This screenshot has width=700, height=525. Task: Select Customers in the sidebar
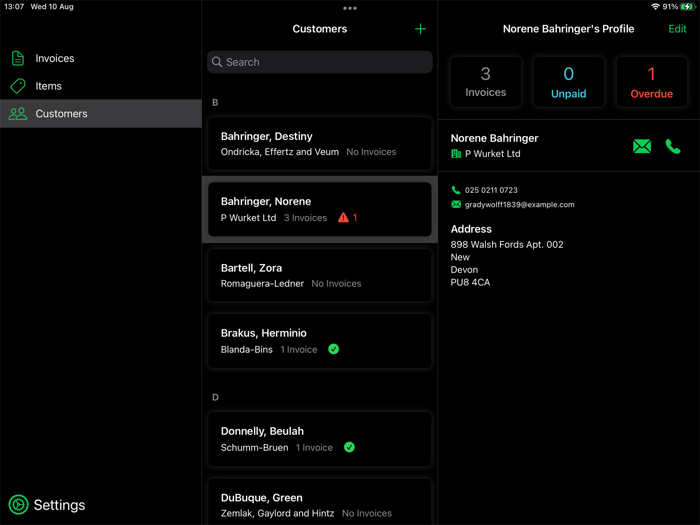62,114
